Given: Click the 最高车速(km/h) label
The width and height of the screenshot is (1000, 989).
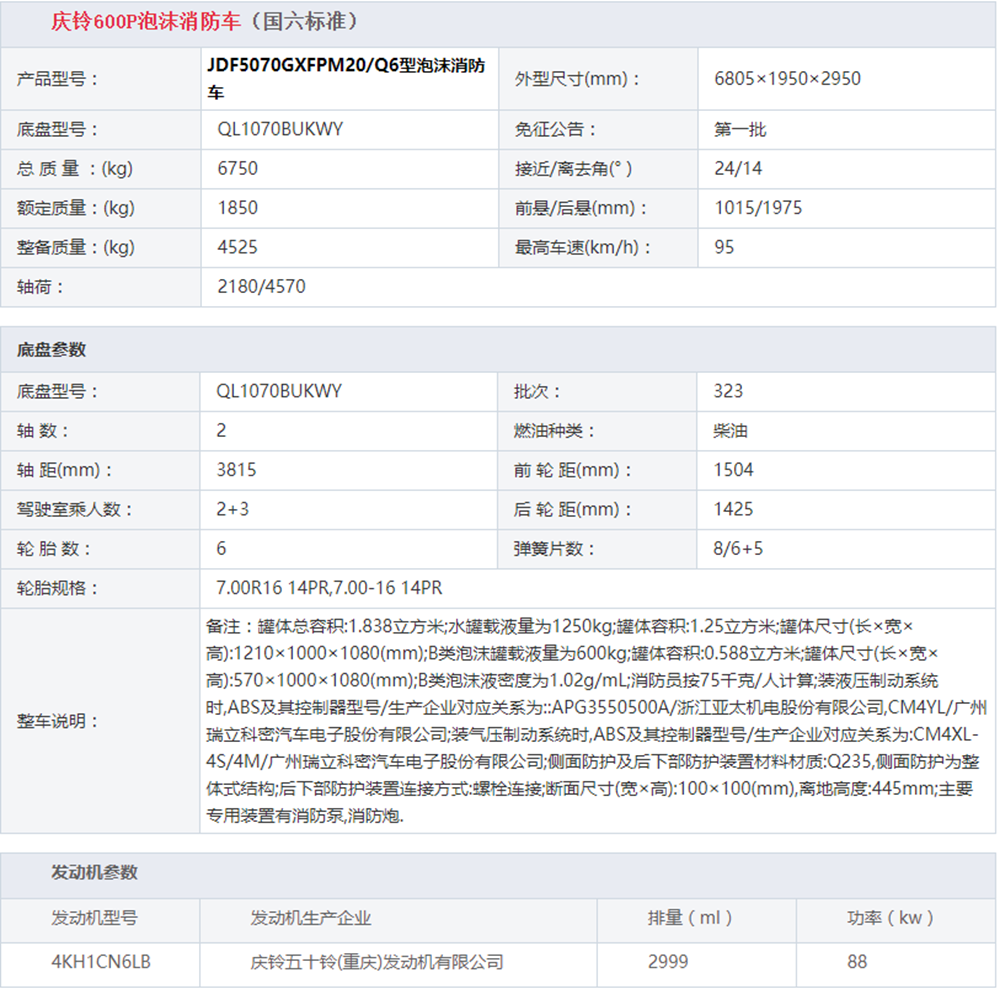Looking at the screenshot, I should point(583,247).
